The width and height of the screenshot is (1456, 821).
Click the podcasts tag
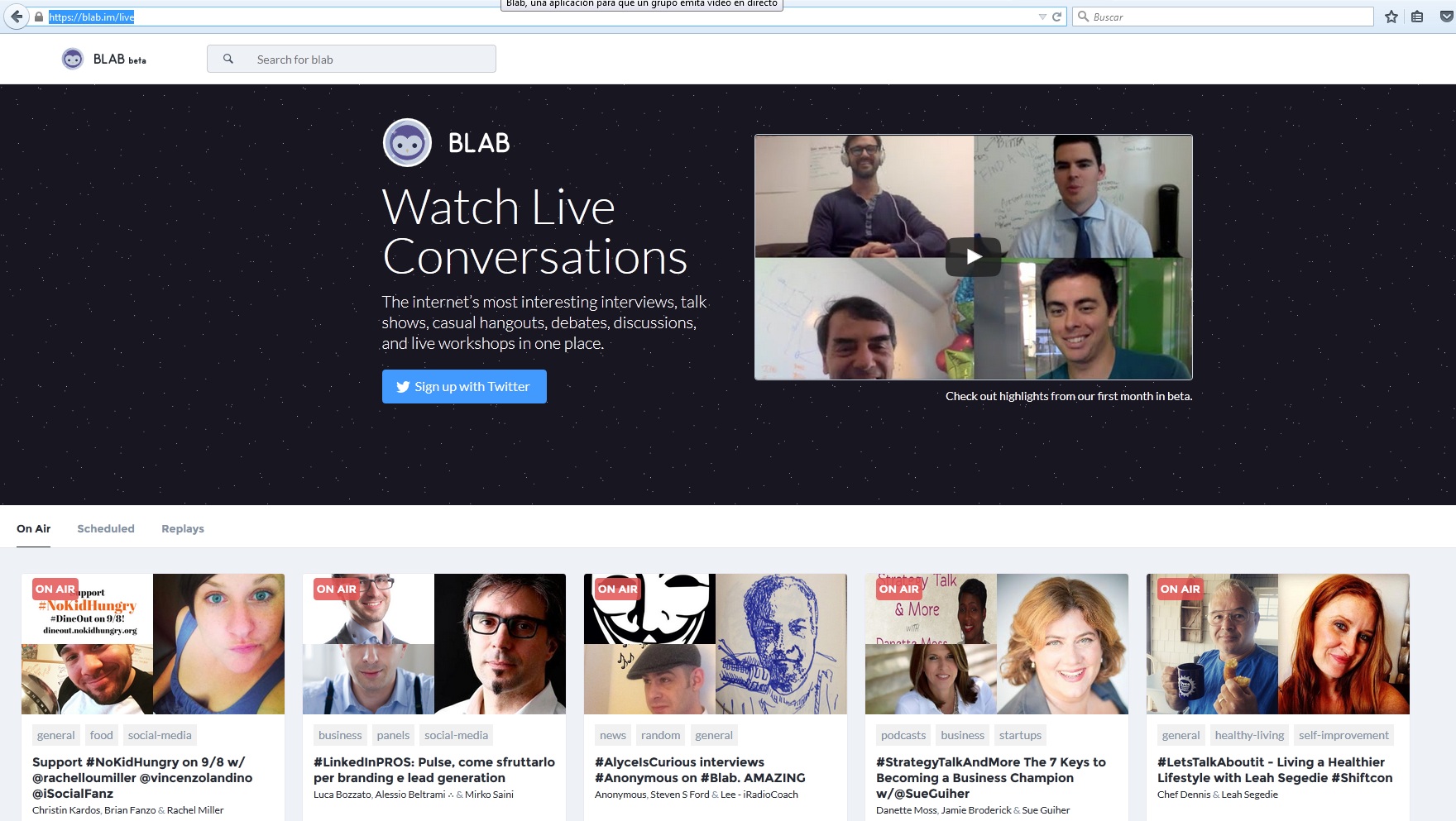[903, 735]
